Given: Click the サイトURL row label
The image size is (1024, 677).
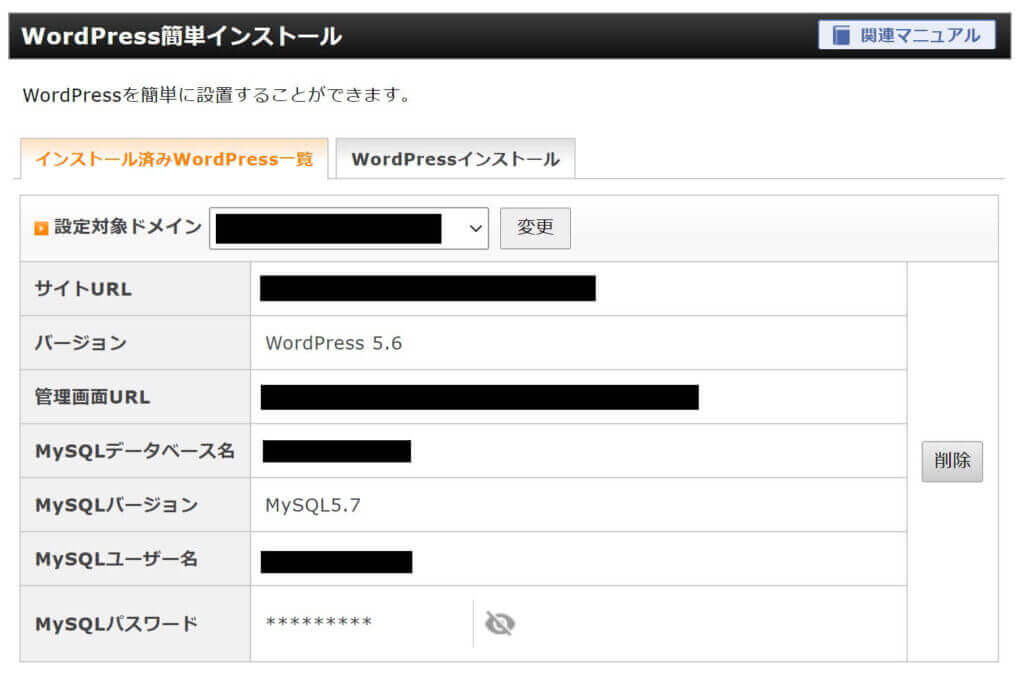Looking at the screenshot, I should (83, 289).
